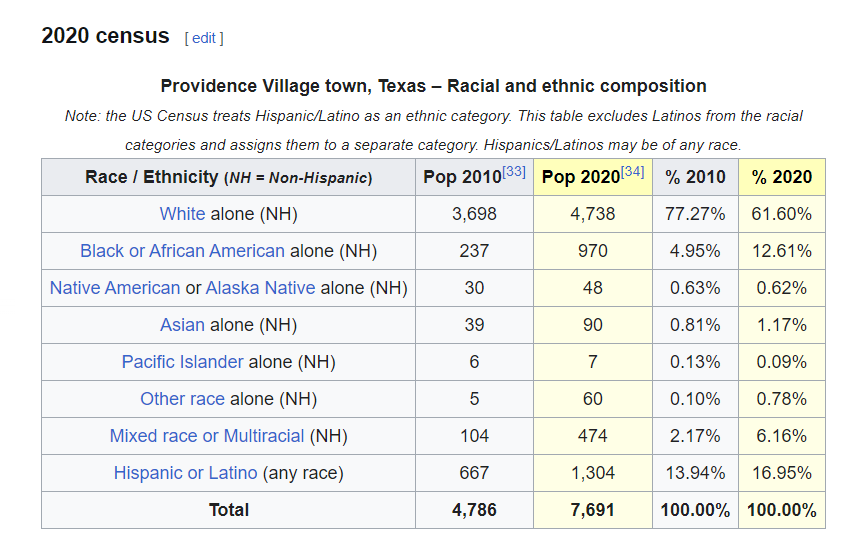Click the cell showing 237
The width and height of the screenshot is (846, 541).
474,251
